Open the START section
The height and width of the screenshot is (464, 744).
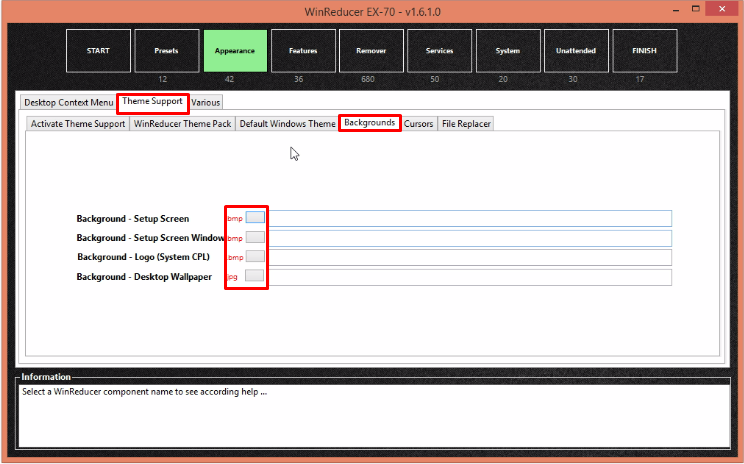(98, 51)
